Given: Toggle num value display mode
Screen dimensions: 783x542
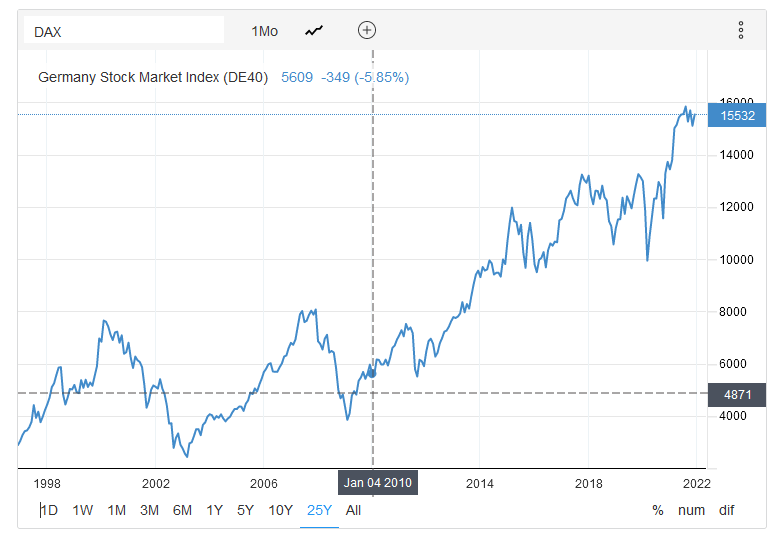Looking at the screenshot, I should (691, 510).
